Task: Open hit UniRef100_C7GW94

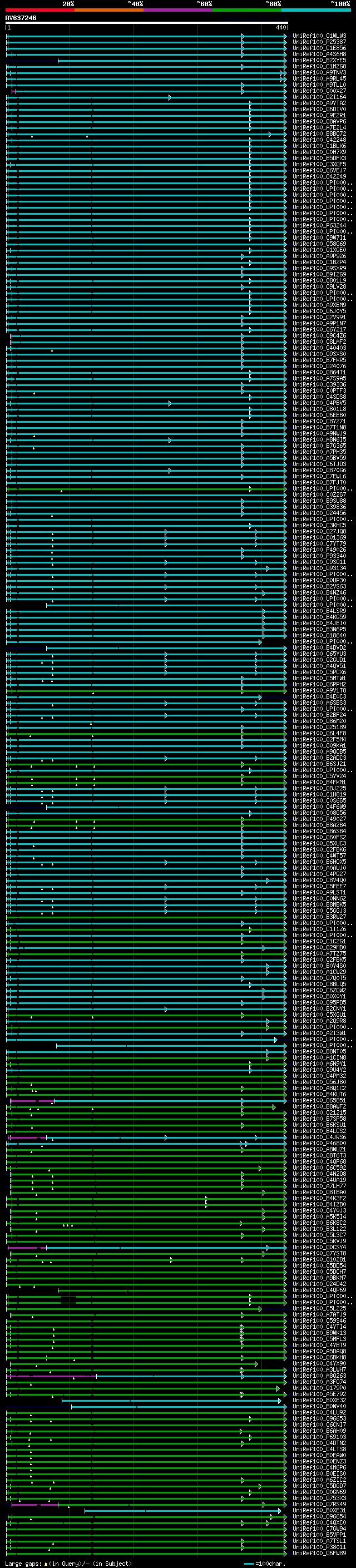Action: pyautogui.click(x=319, y=1529)
